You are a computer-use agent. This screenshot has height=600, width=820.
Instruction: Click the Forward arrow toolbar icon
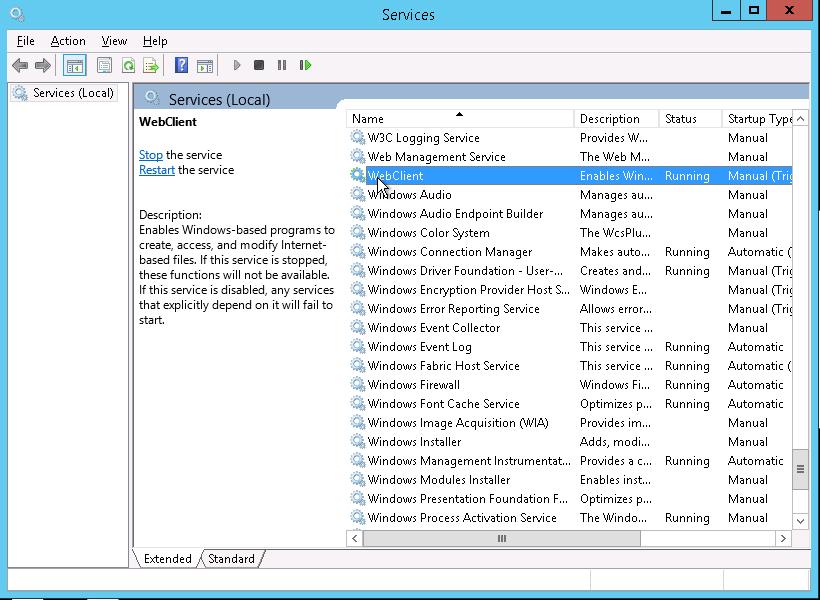42,65
